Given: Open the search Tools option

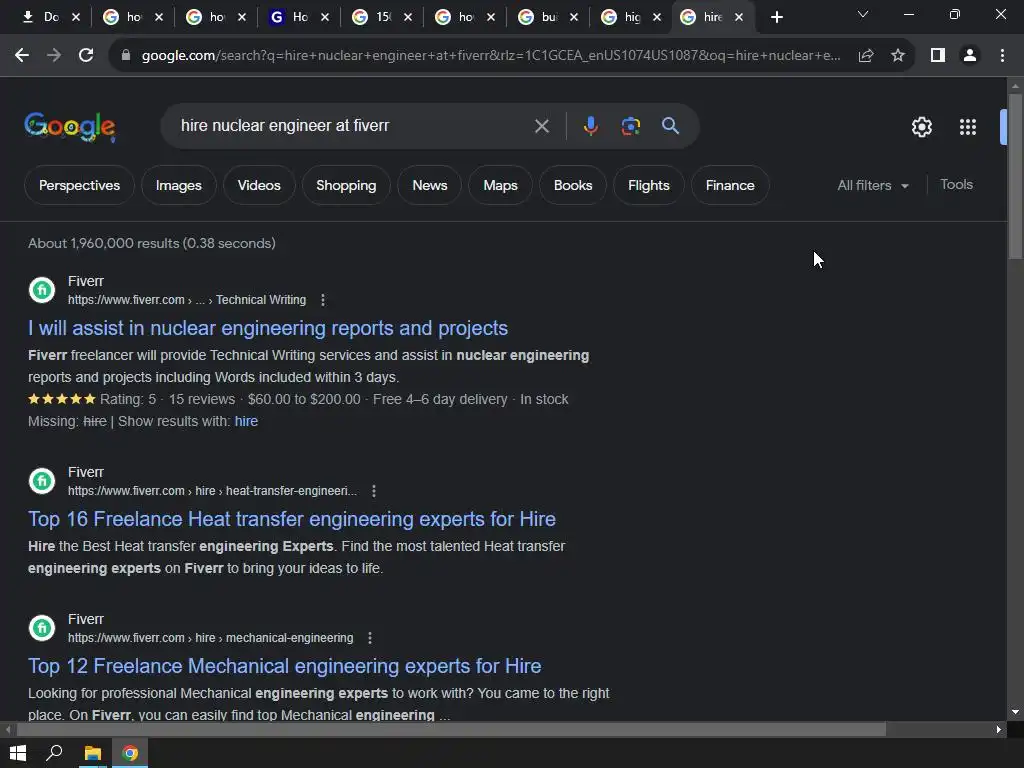Looking at the screenshot, I should [956, 185].
